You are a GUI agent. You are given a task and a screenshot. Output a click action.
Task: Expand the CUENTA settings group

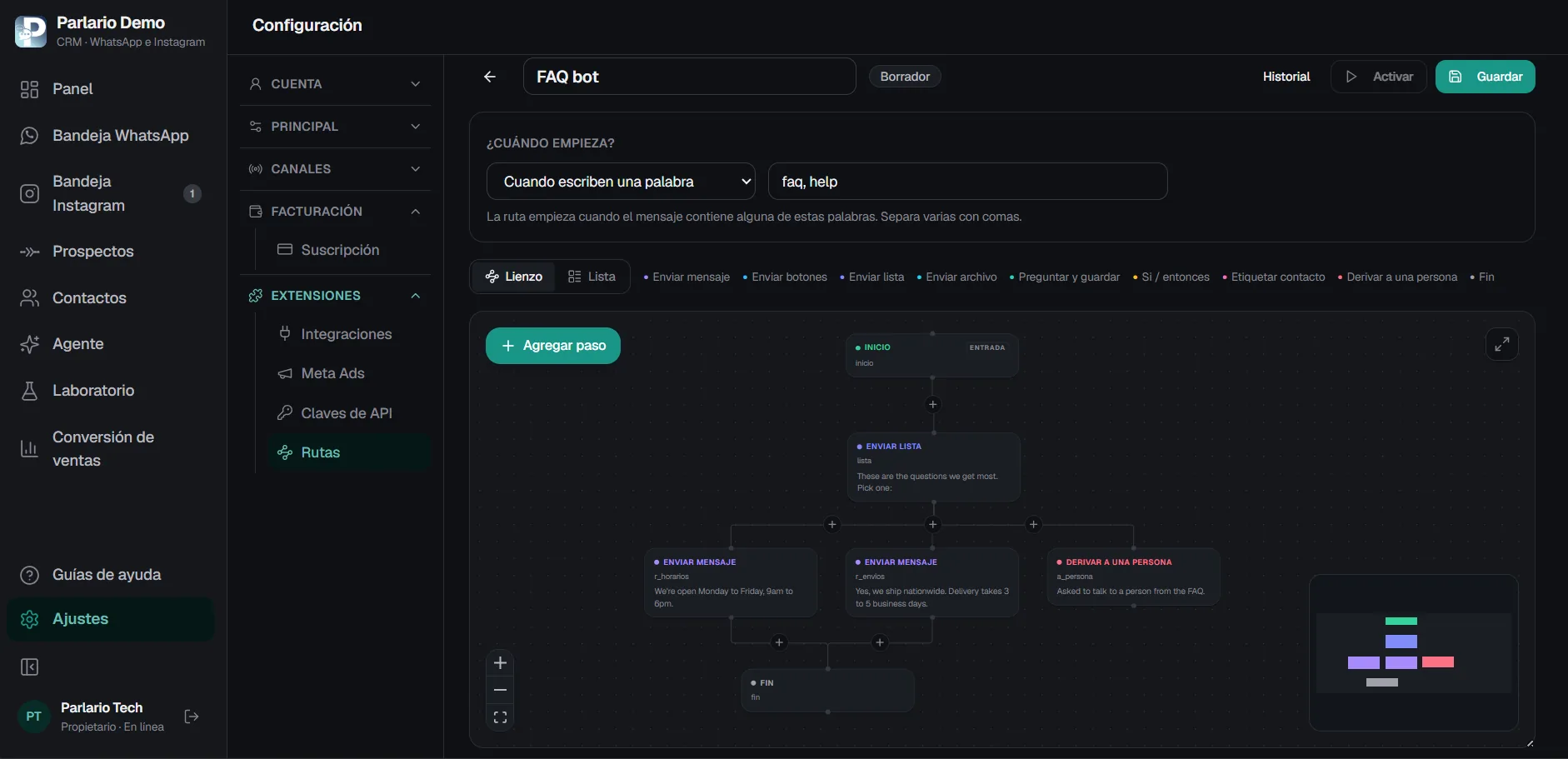click(335, 84)
